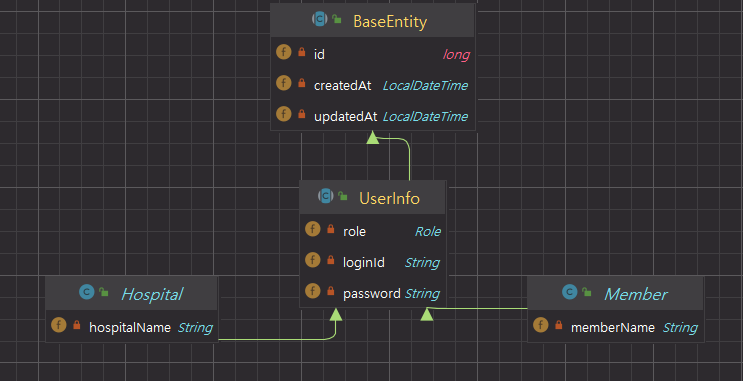Click the field icon of updatedAt
This screenshot has height=381, width=743.
283,114
